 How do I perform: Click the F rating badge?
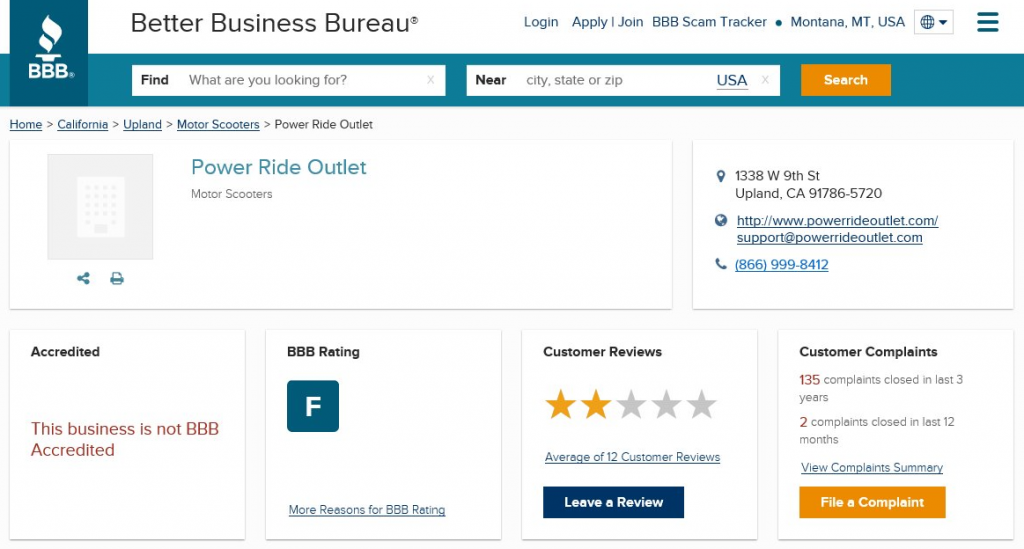click(313, 406)
